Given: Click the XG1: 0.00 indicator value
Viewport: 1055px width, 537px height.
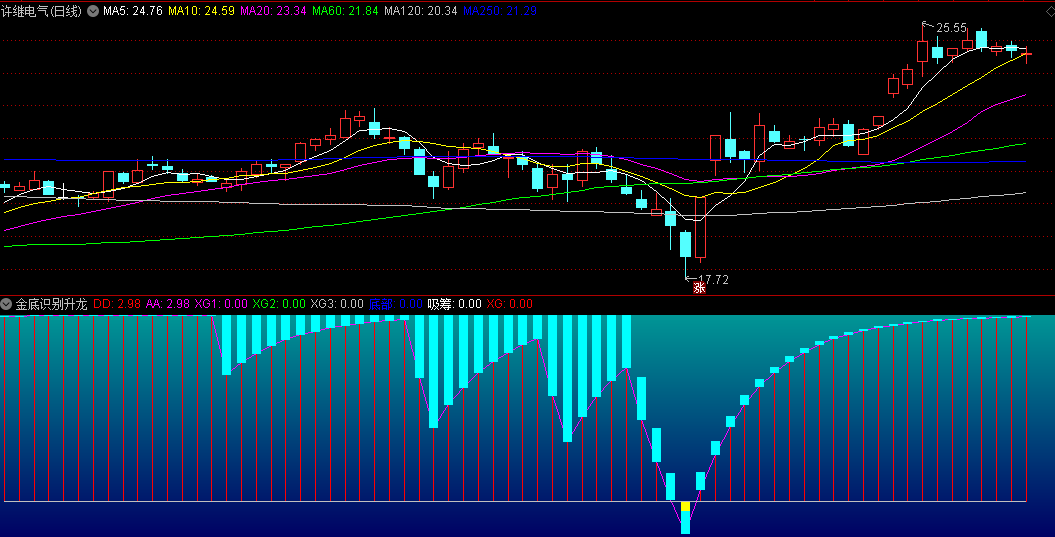Looking at the screenshot, I should 221,304.
